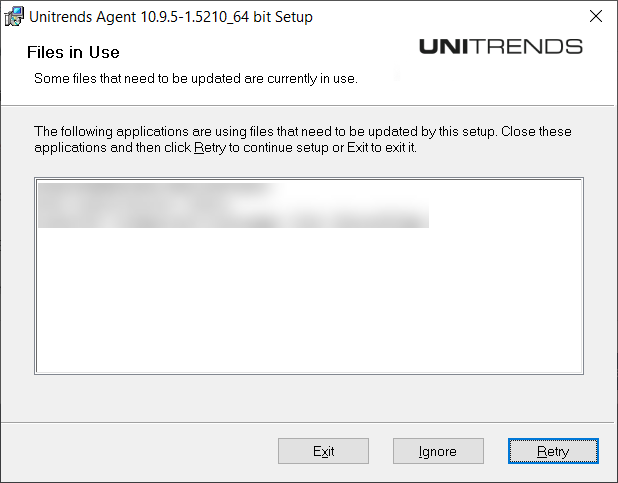This screenshot has height=483, width=618.
Task: Click the "Files in Use" heading
Action: (73, 52)
